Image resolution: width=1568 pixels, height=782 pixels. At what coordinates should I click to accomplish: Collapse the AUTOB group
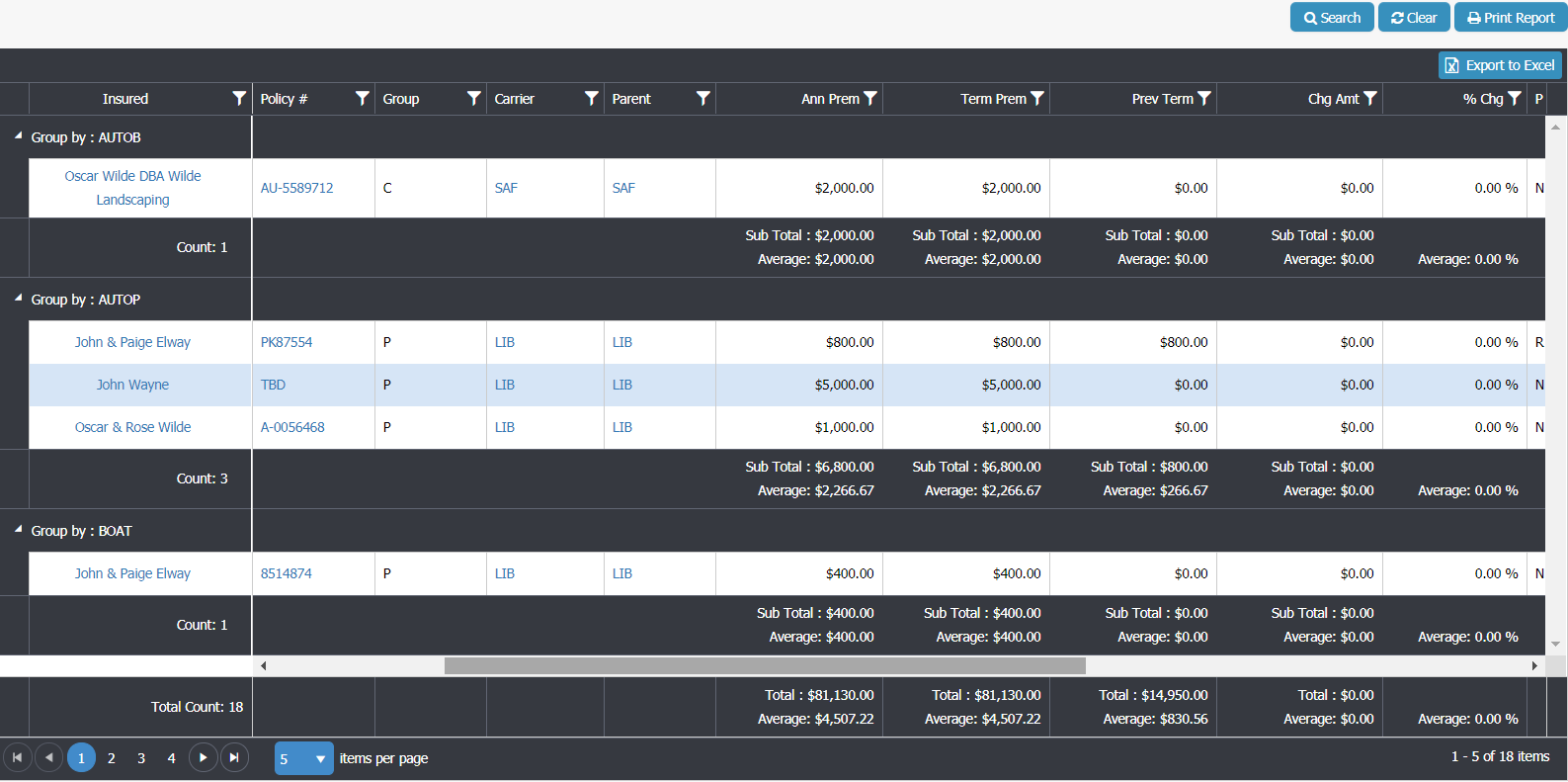point(18,135)
